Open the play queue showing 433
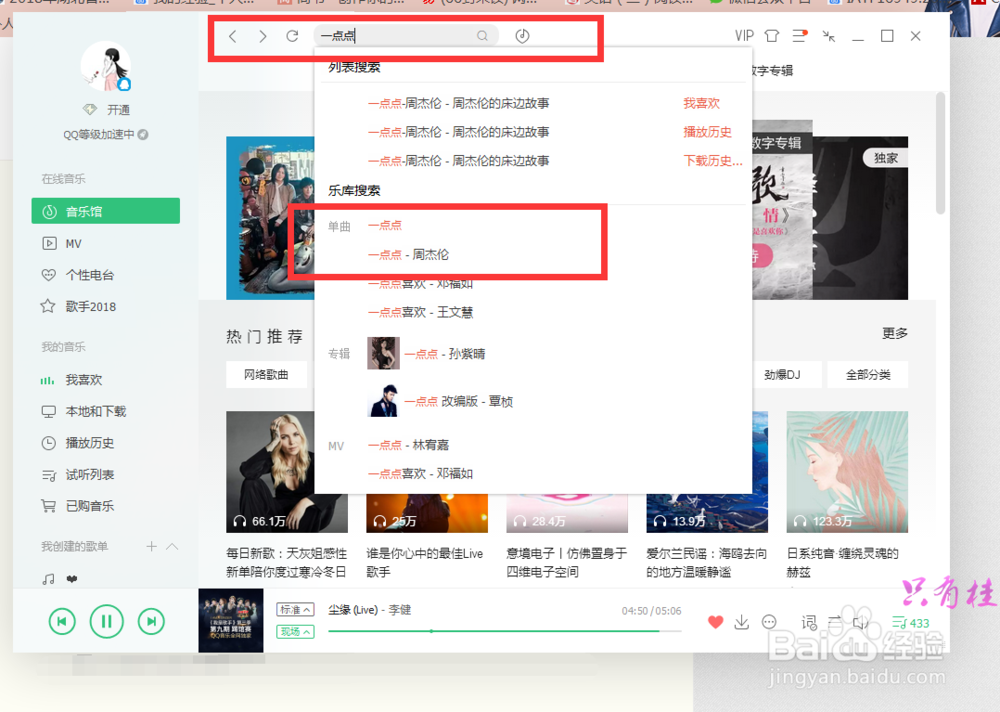The image size is (1000, 712). tap(911, 623)
